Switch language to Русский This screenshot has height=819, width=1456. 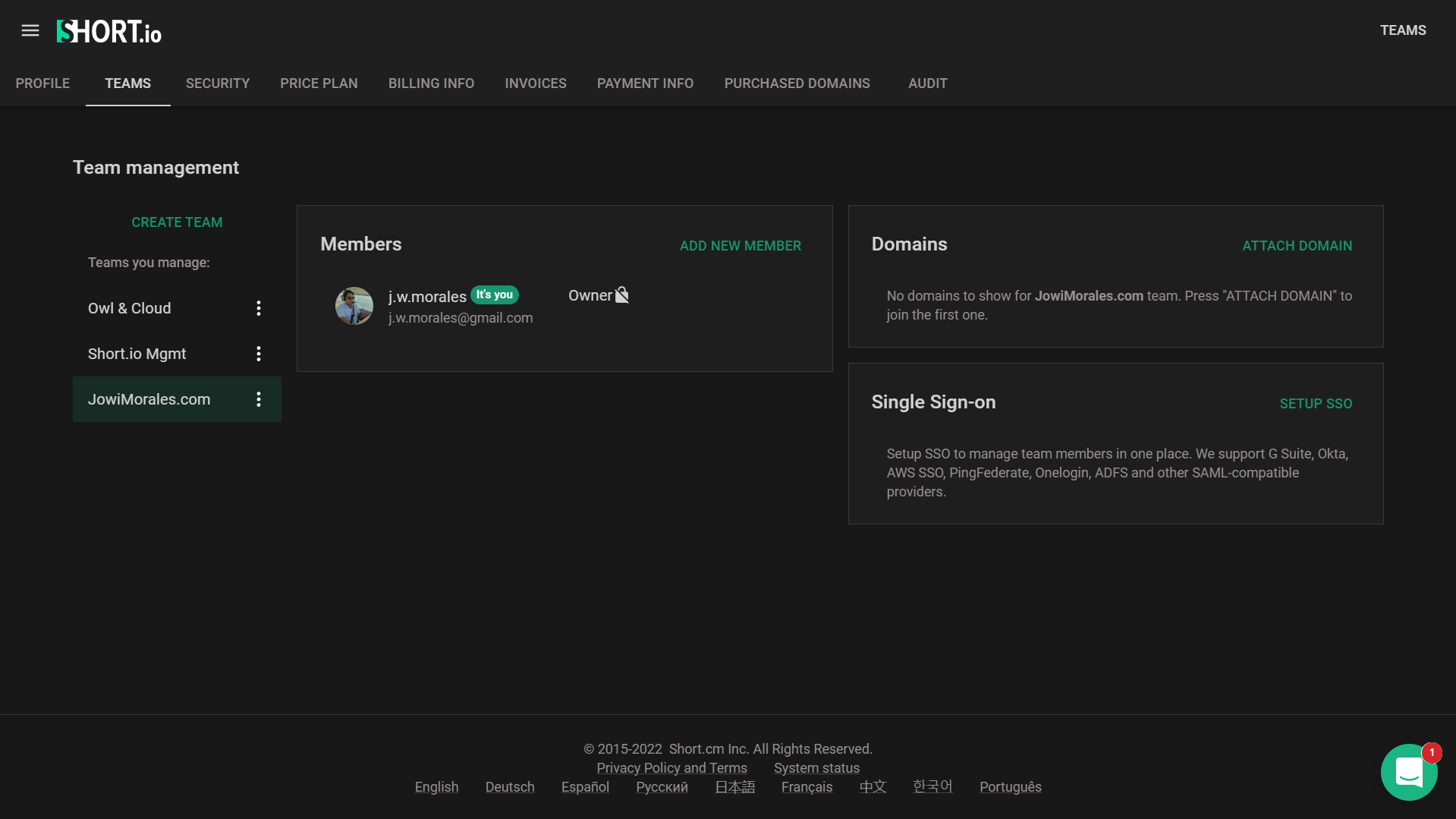[662, 787]
